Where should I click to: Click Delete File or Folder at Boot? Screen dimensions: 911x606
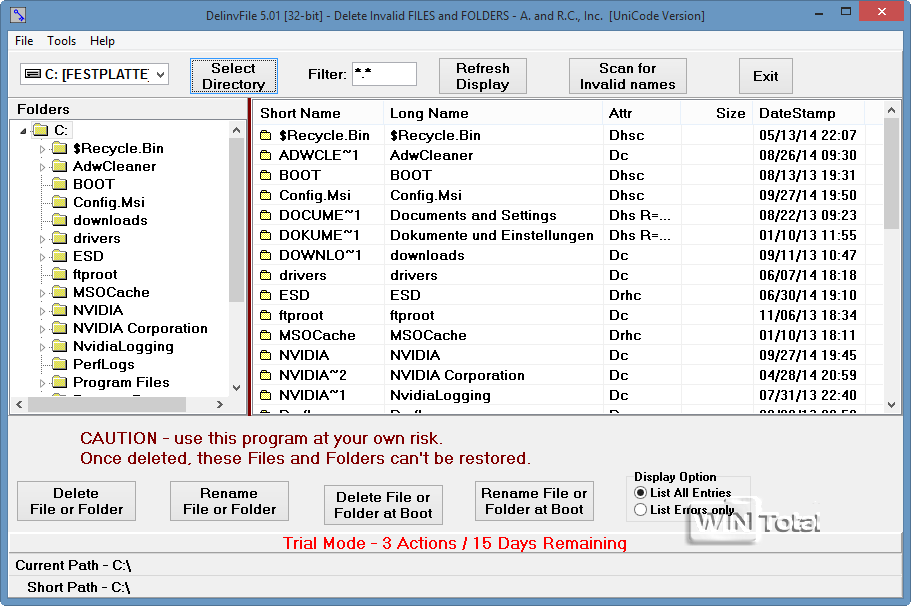(383, 505)
